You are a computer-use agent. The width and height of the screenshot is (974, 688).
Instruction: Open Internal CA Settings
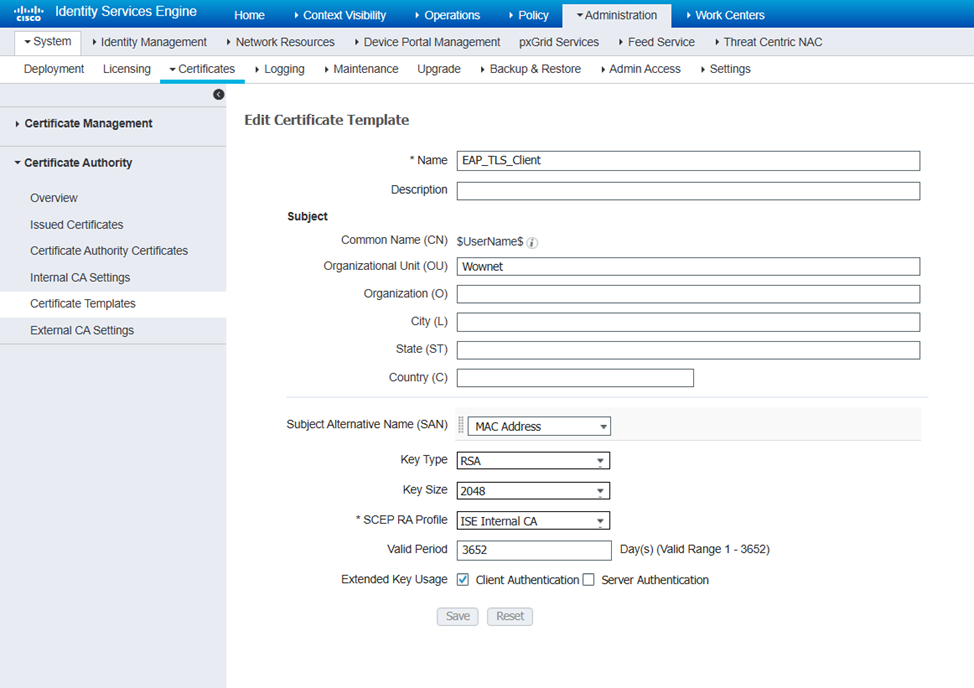(80, 278)
